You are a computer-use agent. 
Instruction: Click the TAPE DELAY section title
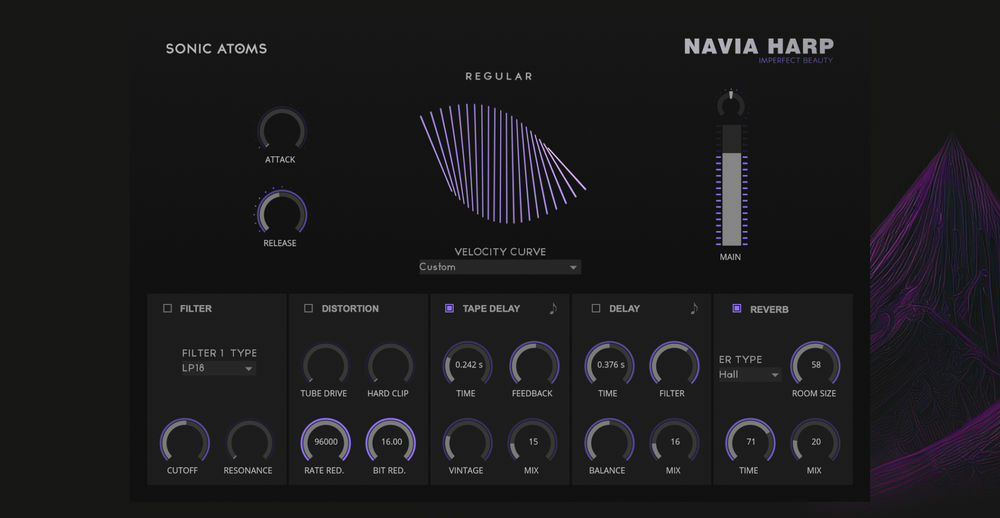[491, 309]
